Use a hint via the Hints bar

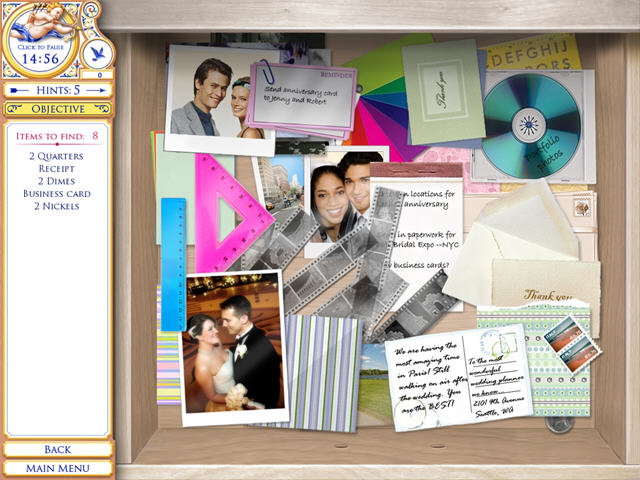(57, 90)
